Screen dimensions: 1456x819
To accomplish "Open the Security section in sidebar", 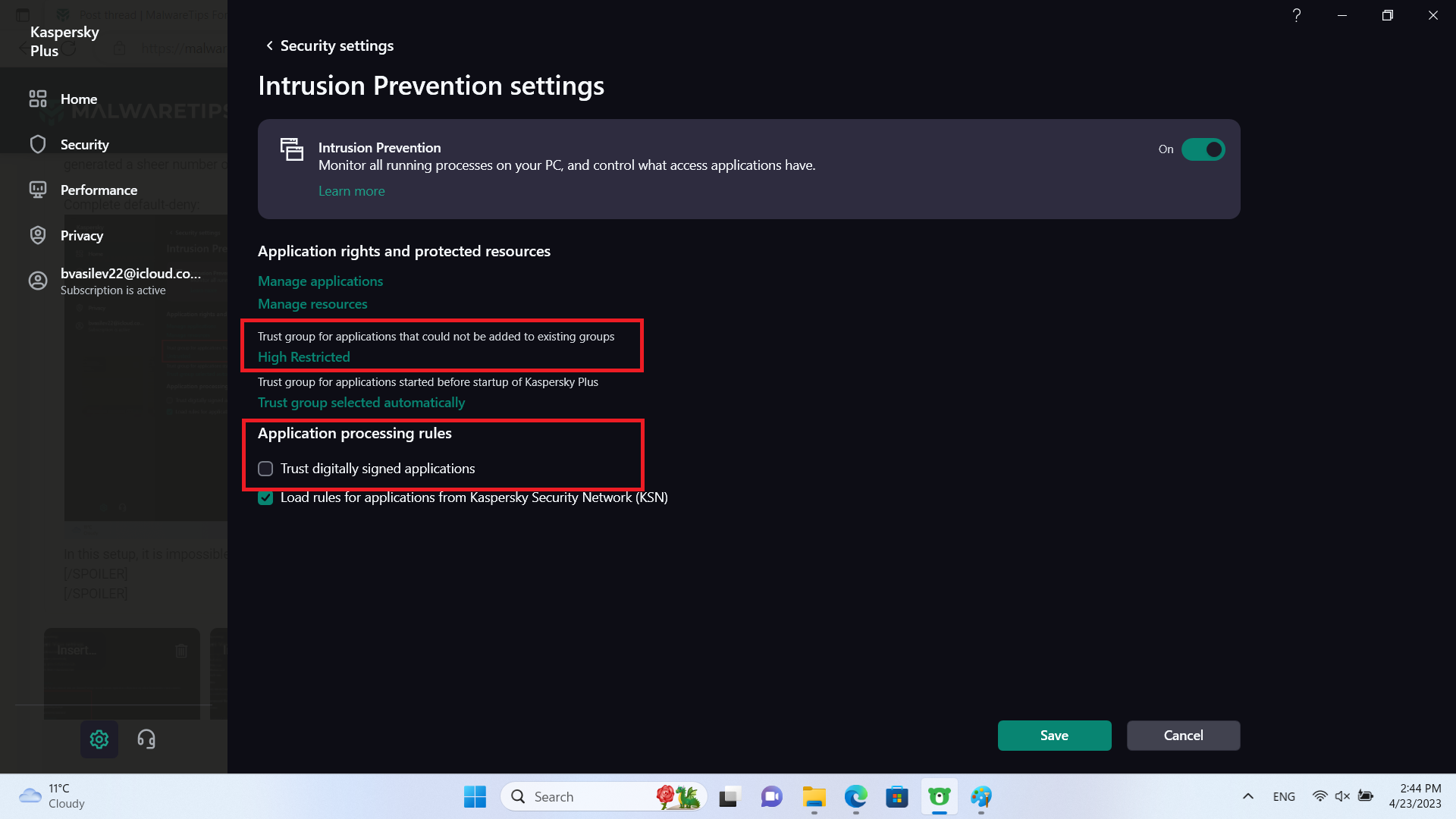I will (84, 145).
